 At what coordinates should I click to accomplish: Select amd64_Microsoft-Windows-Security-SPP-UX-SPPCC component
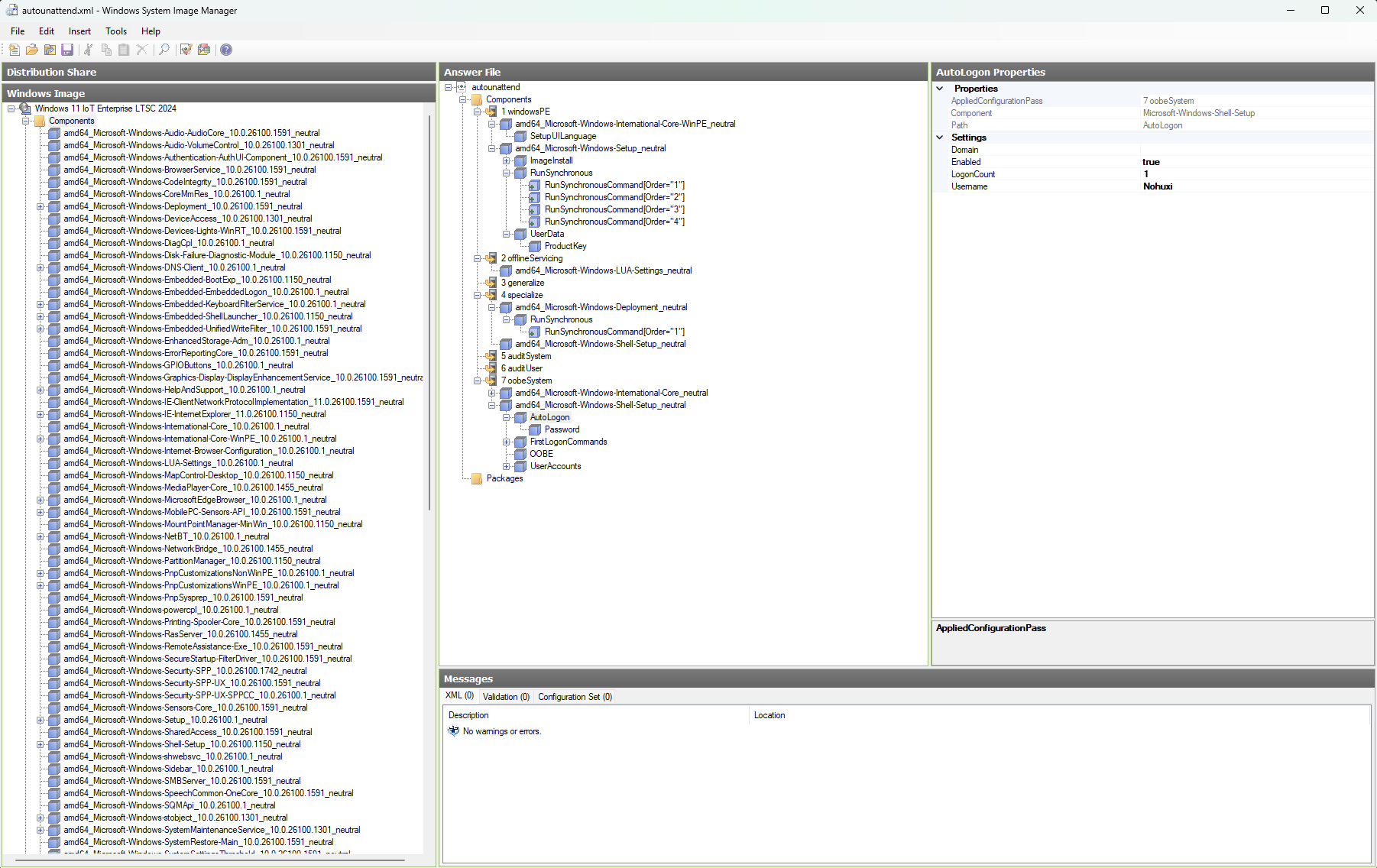[x=199, y=695]
